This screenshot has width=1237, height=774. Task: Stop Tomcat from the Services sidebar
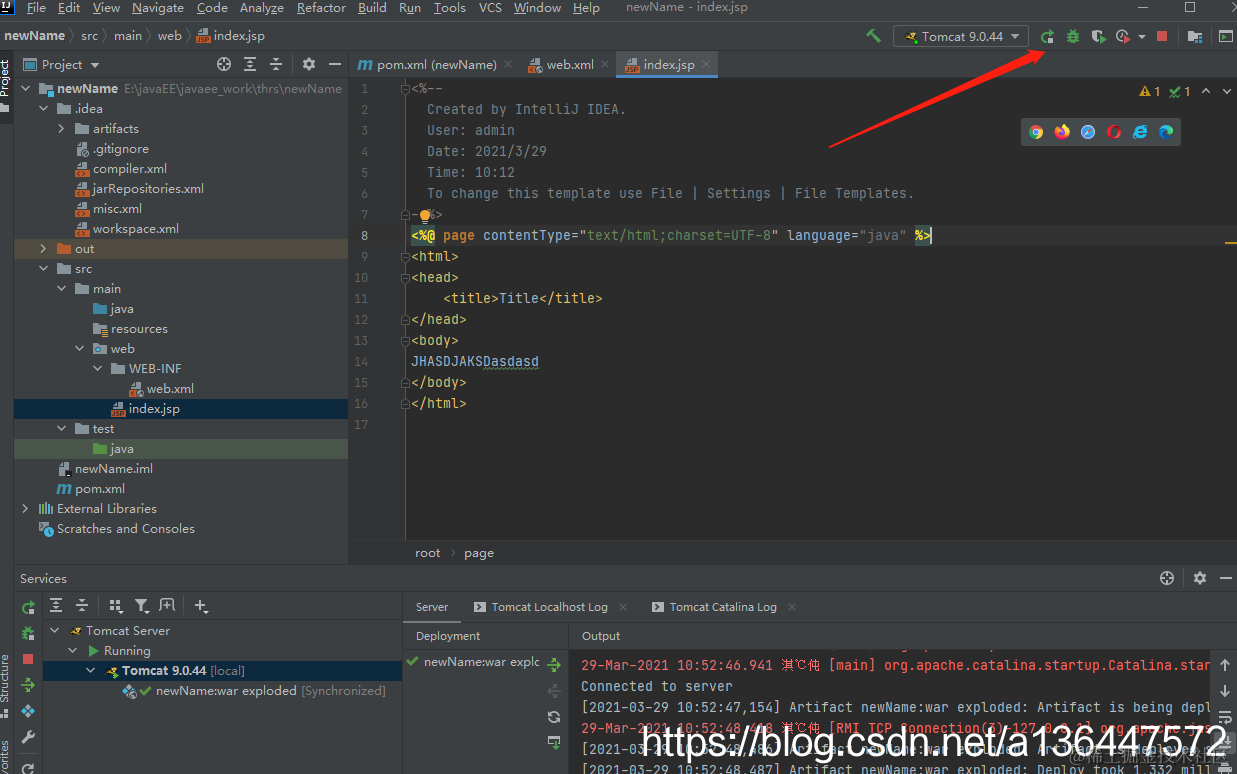[28, 659]
